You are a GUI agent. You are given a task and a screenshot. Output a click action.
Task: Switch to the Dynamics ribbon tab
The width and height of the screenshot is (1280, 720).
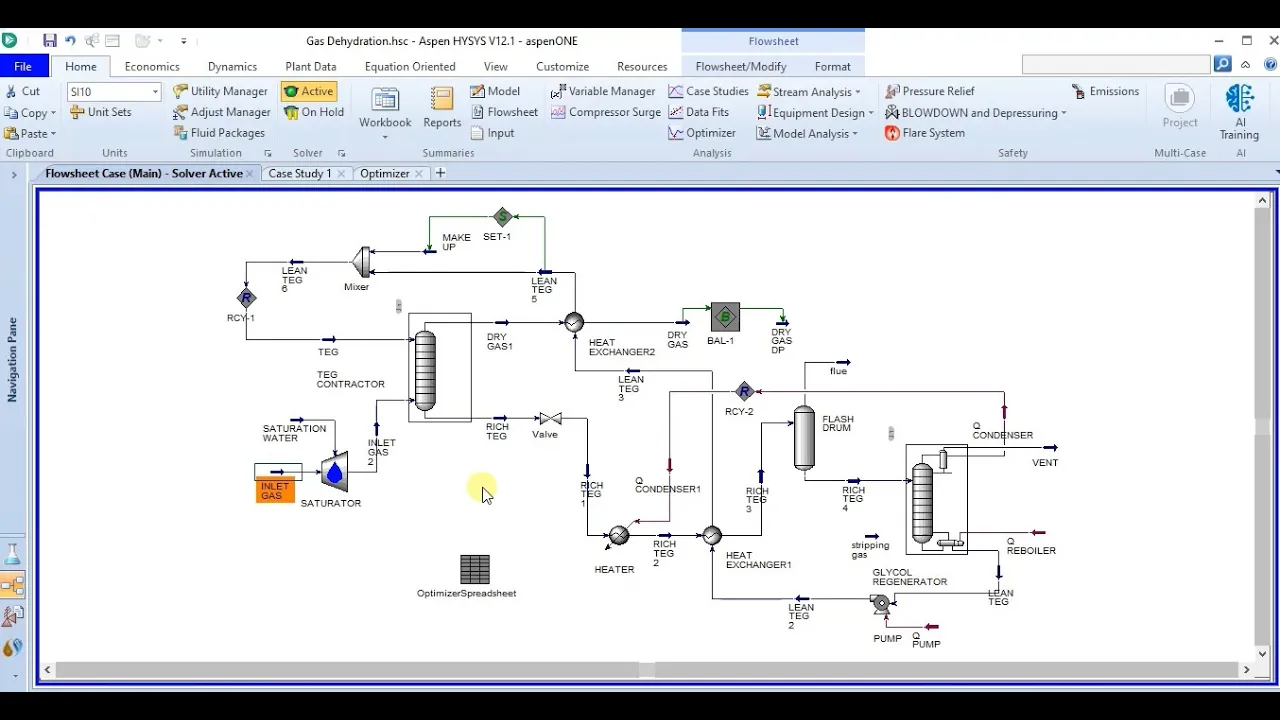pyautogui.click(x=232, y=67)
